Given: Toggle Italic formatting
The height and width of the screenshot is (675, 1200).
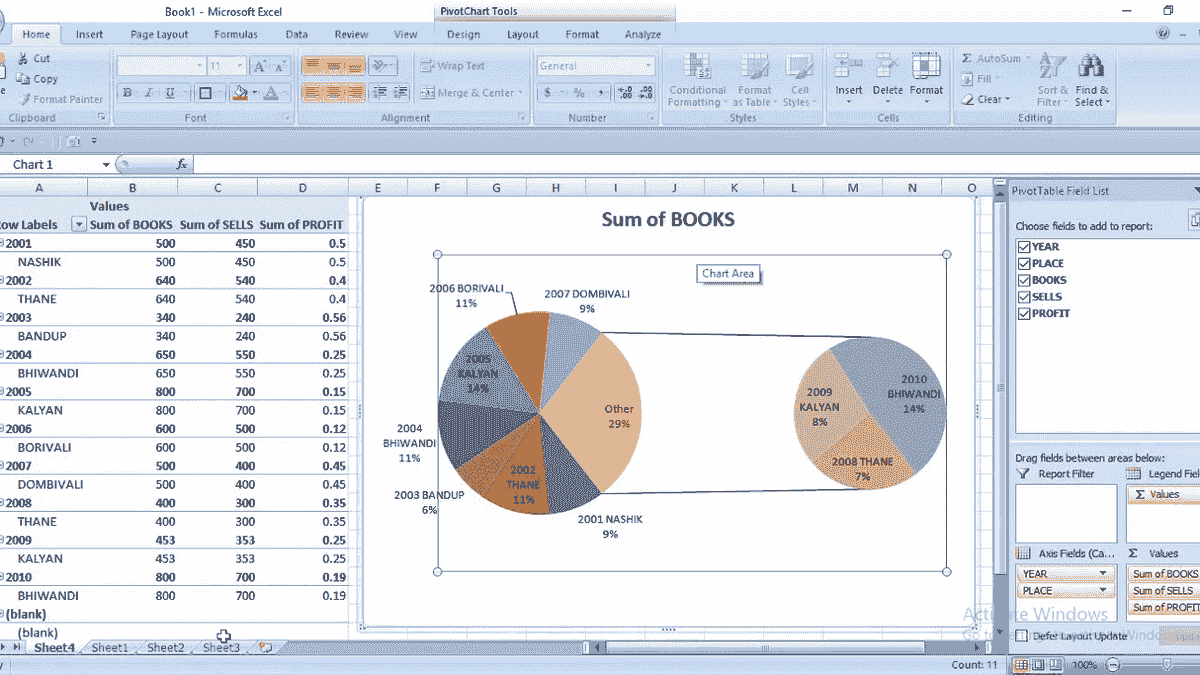Looking at the screenshot, I should click(x=149, y=93).
